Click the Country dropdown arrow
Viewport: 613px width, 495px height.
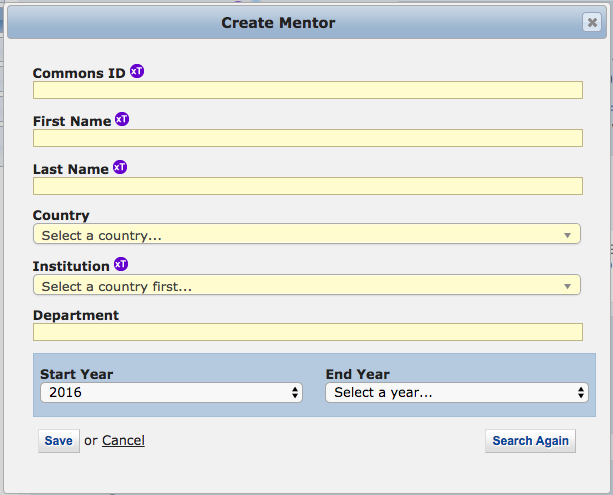(x=567, y=235)
